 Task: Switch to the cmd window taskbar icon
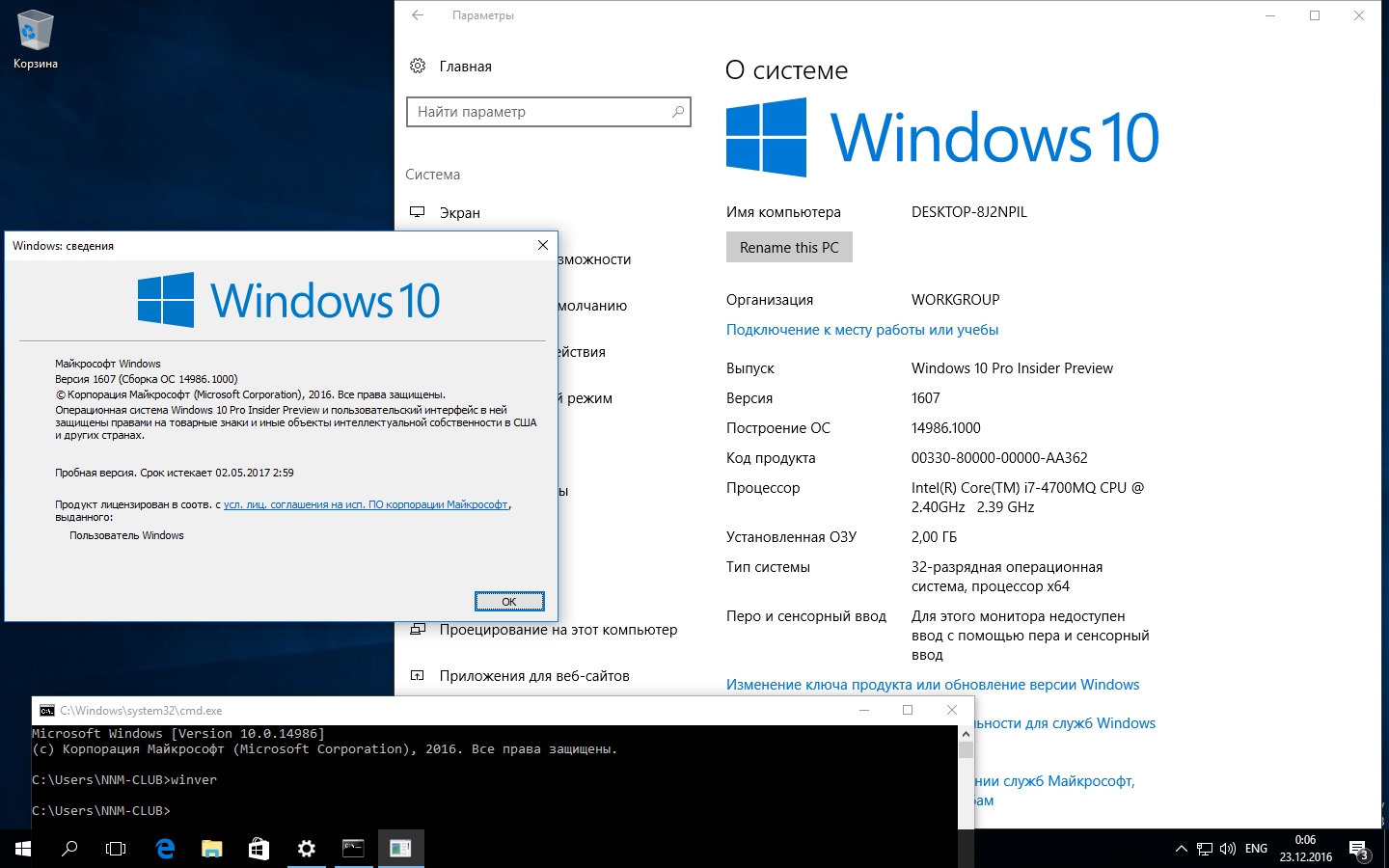click(x=353, y=849)
